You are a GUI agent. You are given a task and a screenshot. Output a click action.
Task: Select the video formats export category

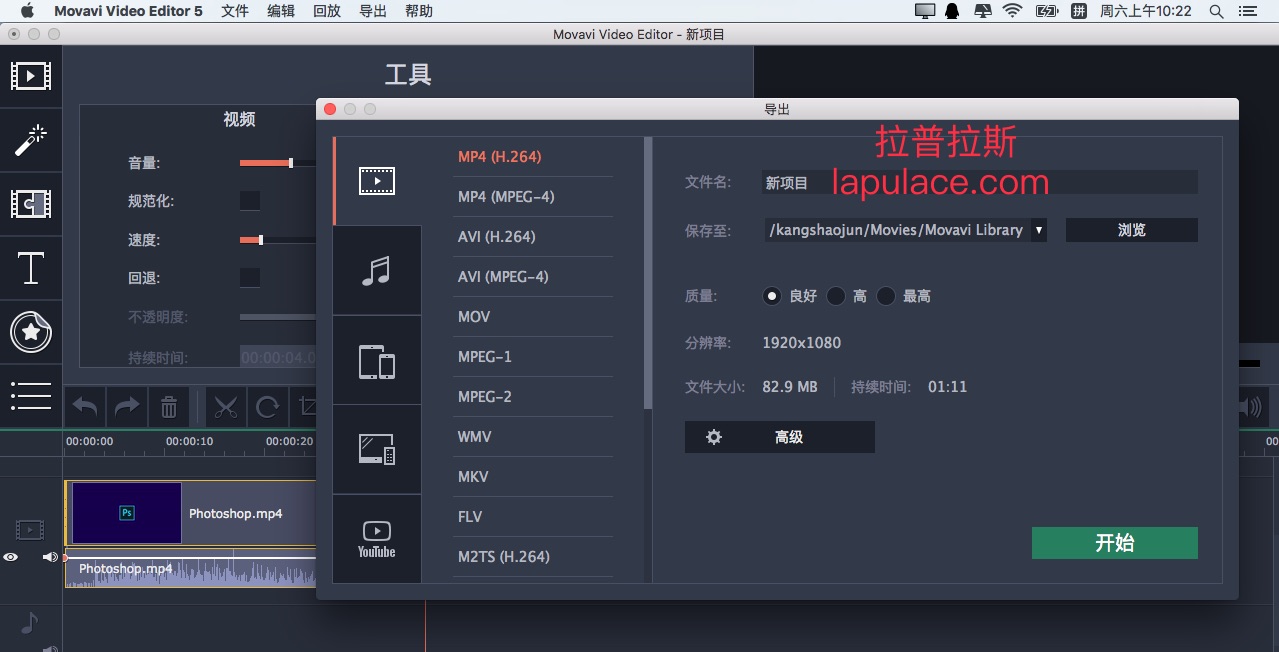coord(377,181)
